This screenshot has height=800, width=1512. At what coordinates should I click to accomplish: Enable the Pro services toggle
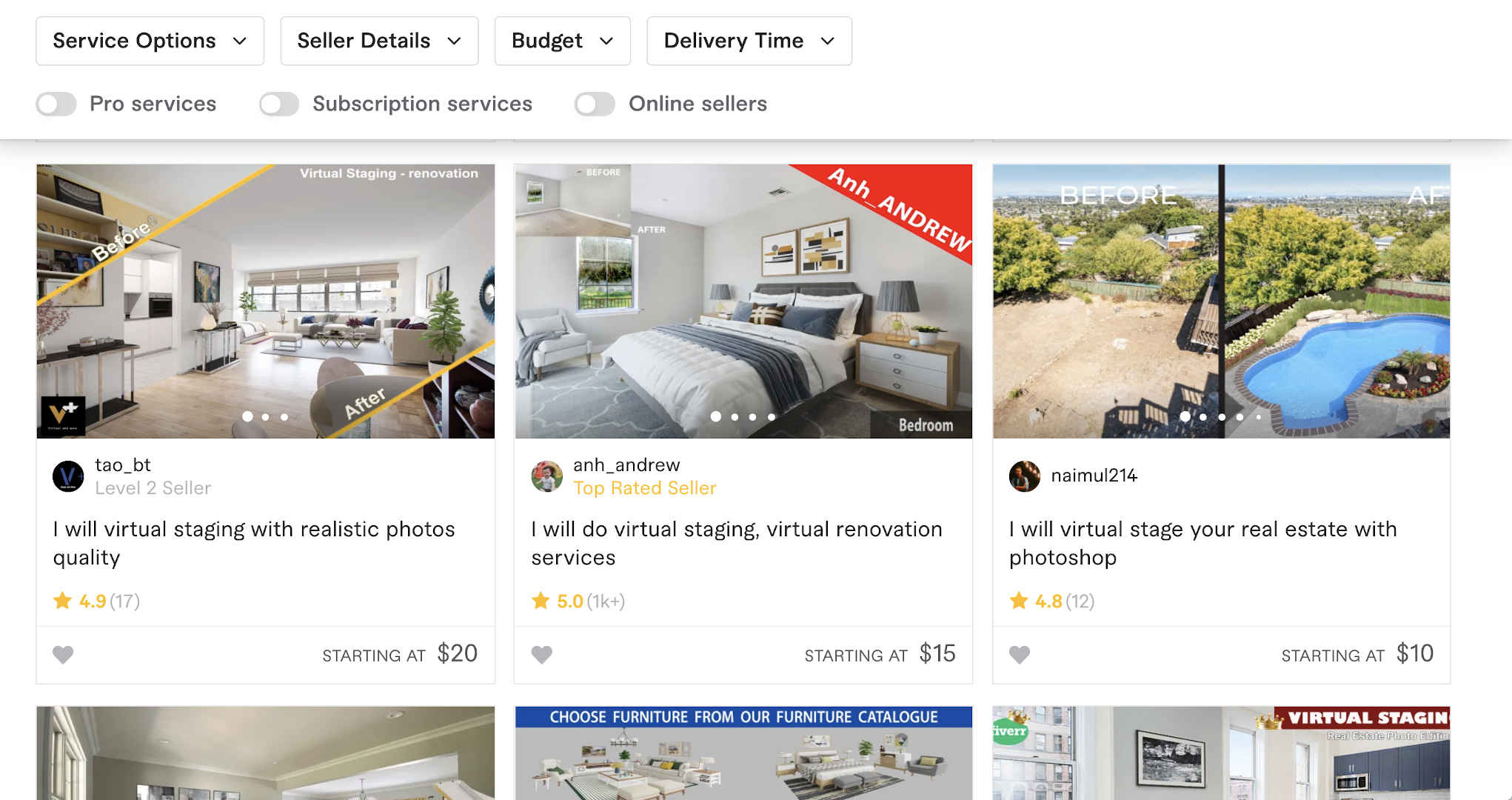point(56,104)
